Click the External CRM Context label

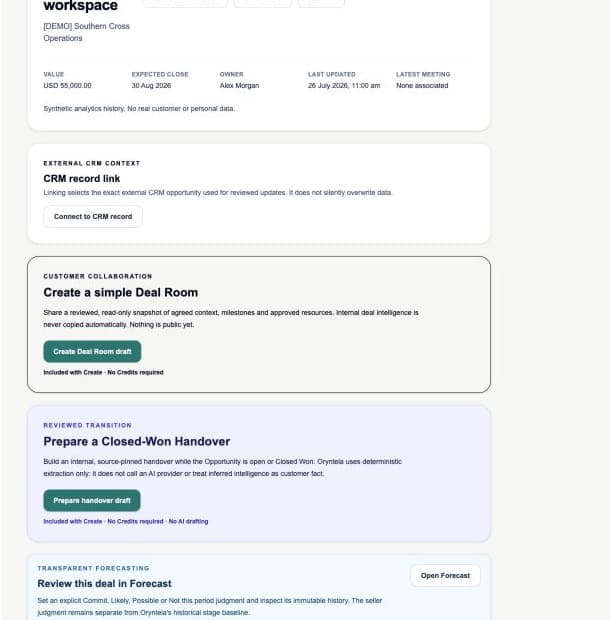[x=92, y=163]
